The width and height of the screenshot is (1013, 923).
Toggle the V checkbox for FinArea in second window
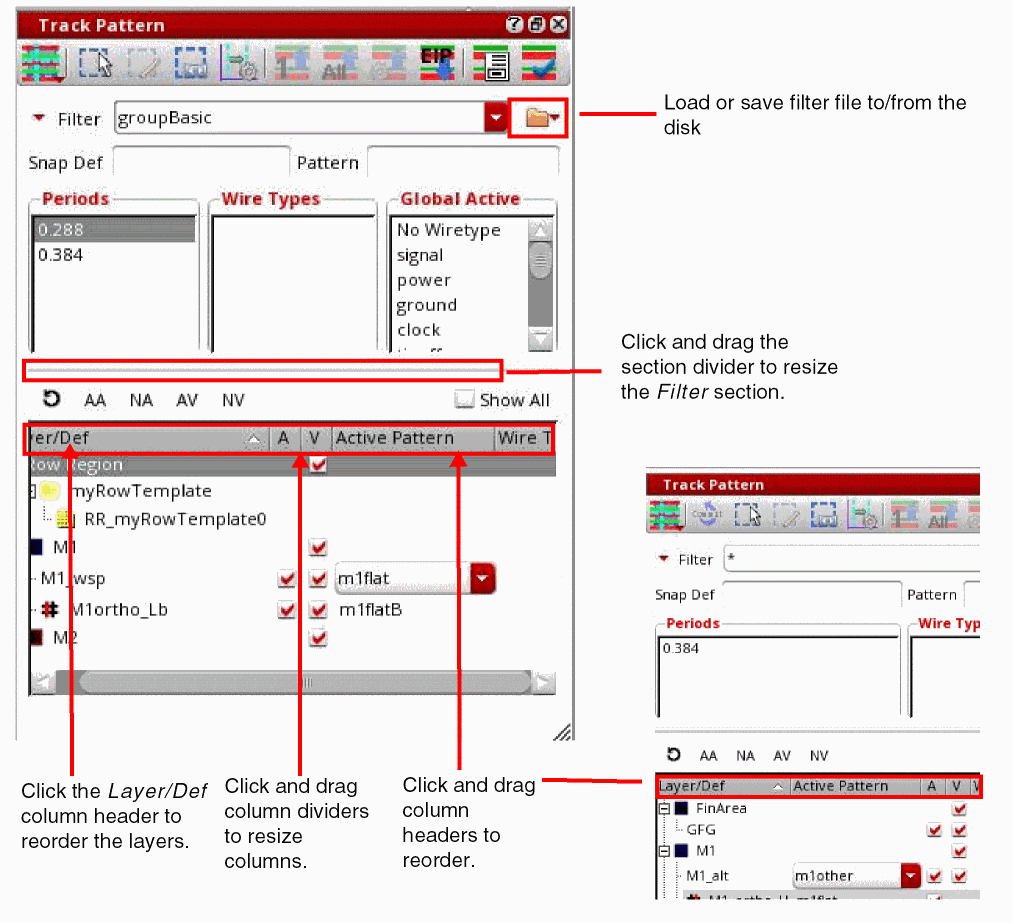[x=959, y=808]
